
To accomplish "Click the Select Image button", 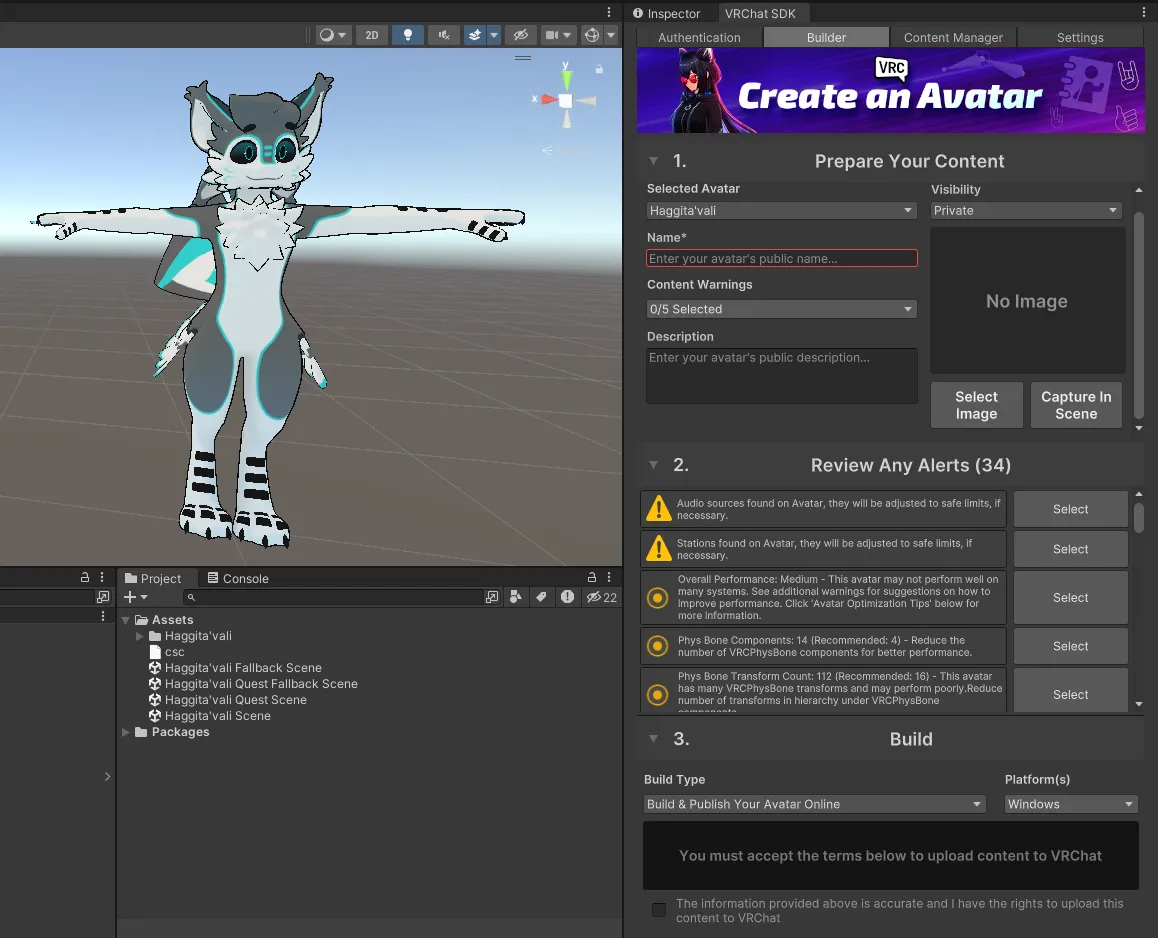I will coord(976,405).
